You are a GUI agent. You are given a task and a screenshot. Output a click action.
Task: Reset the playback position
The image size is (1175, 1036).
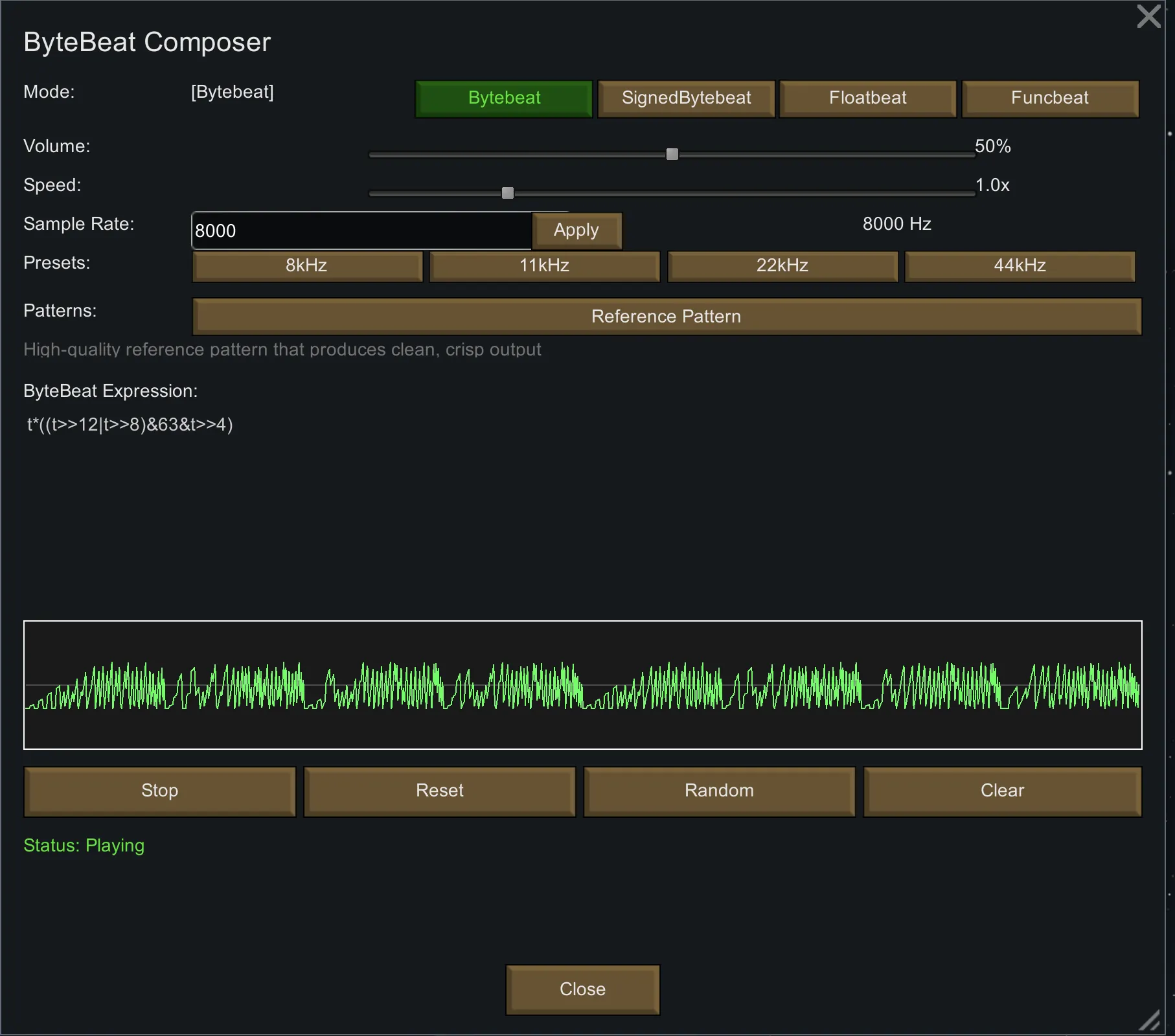coord(439,791)
